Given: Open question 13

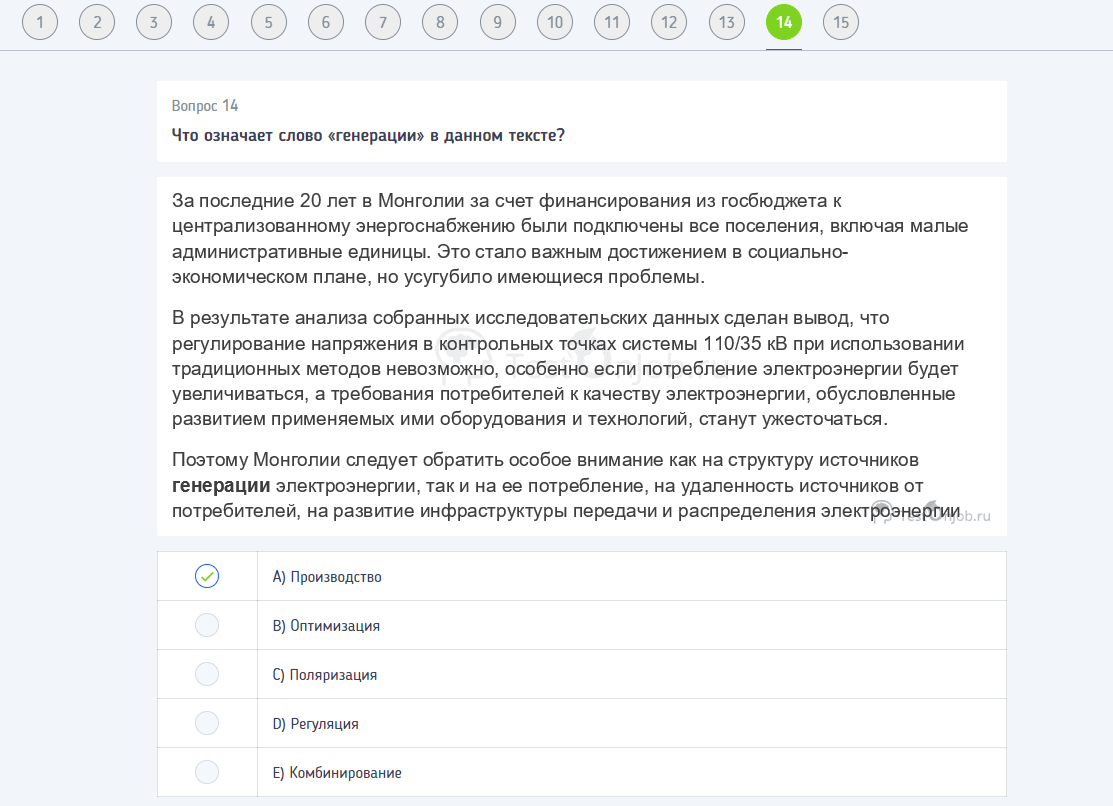Looking at the screenshot, I should [x=726, y=21].
